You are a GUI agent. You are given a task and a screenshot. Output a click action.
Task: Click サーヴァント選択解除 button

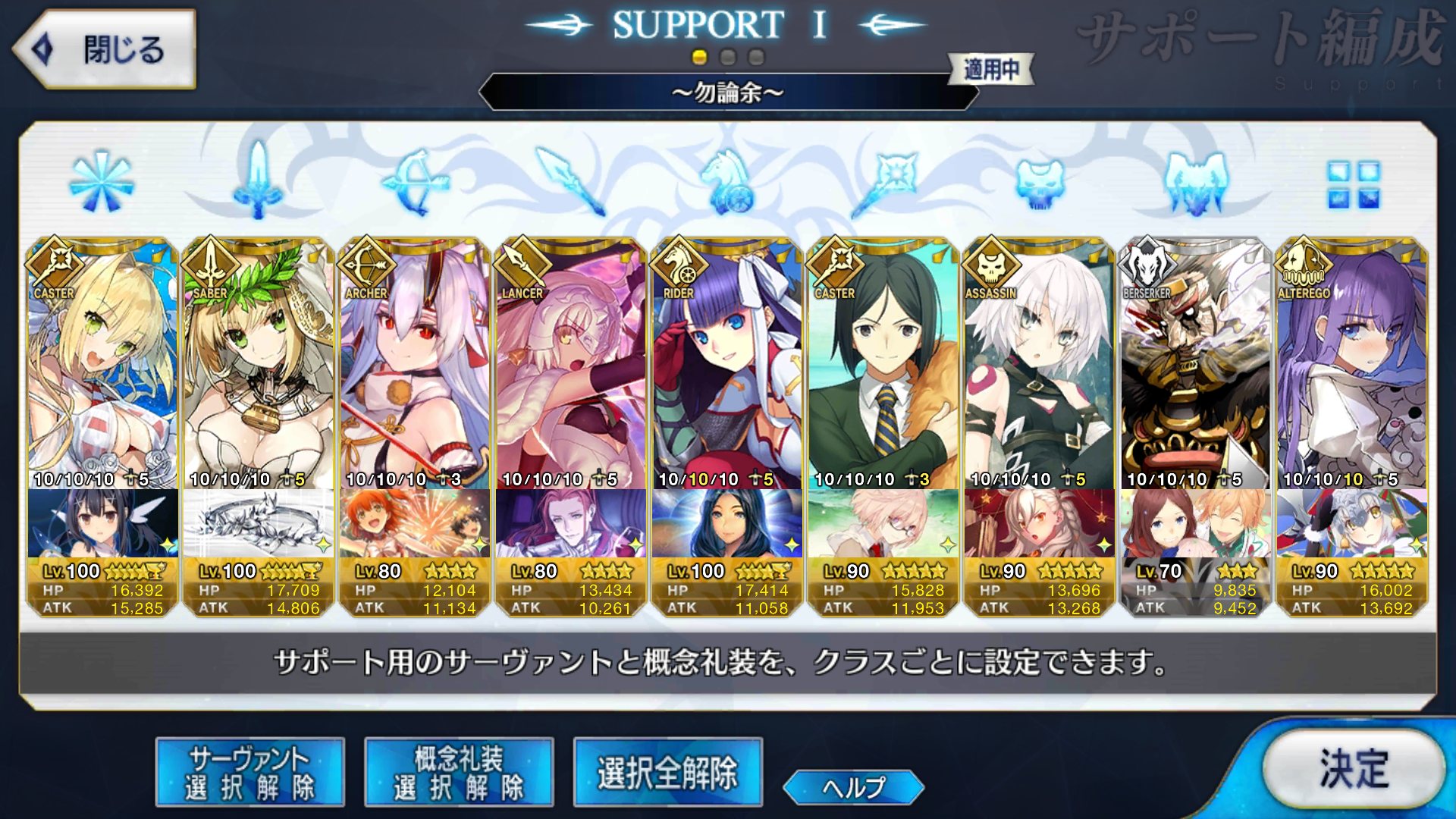(249, 772)
